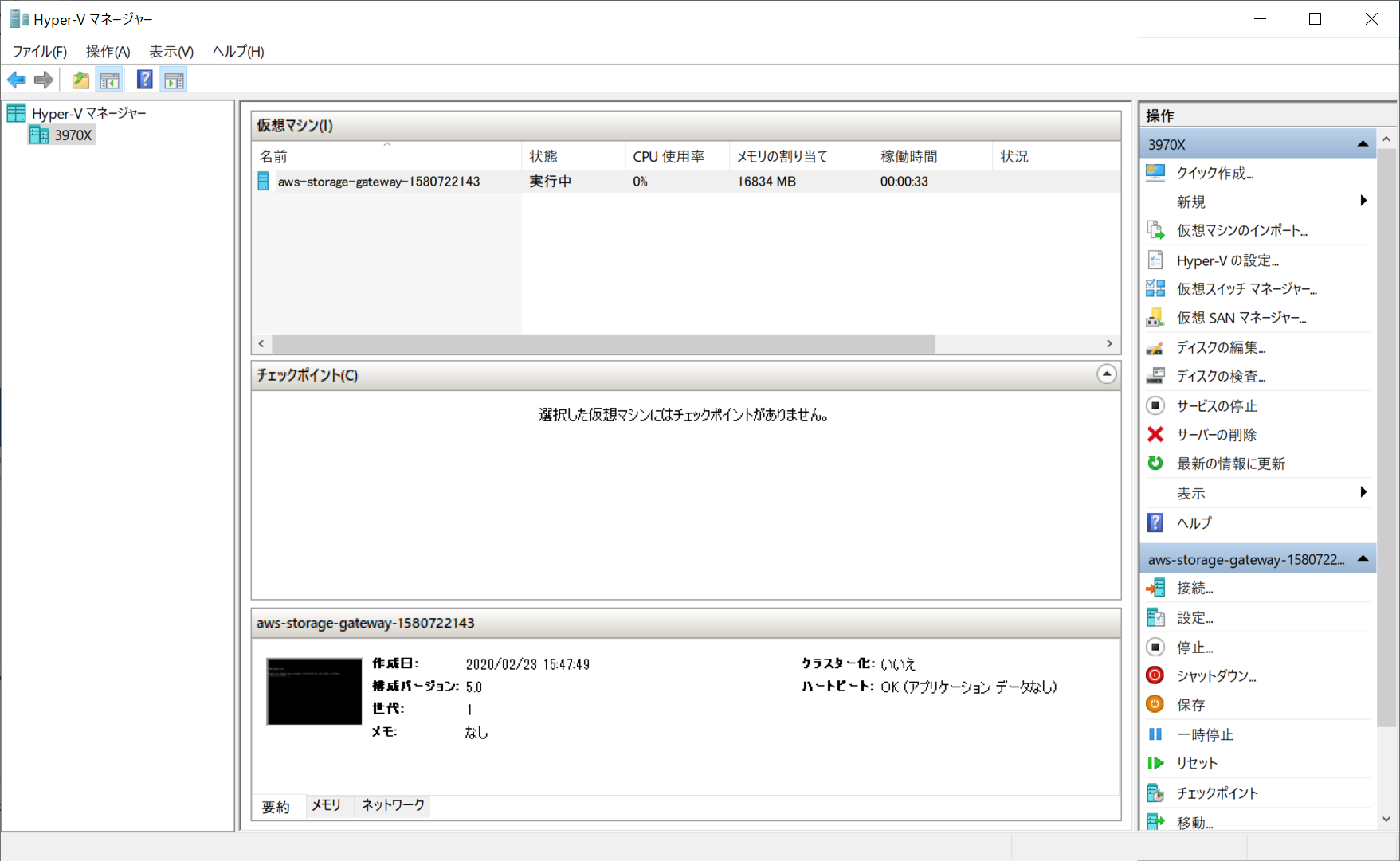Click the Forward arrow toolbar icon

coord(44,80)
